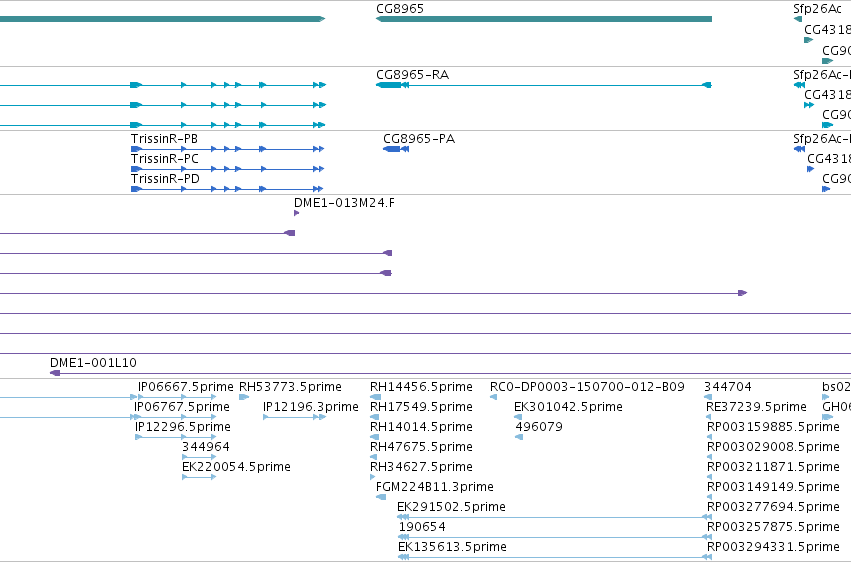Screen dimensions: 851x562
Task: Click the RH53773.5prime arrow glyph
Action: point(244,398)
